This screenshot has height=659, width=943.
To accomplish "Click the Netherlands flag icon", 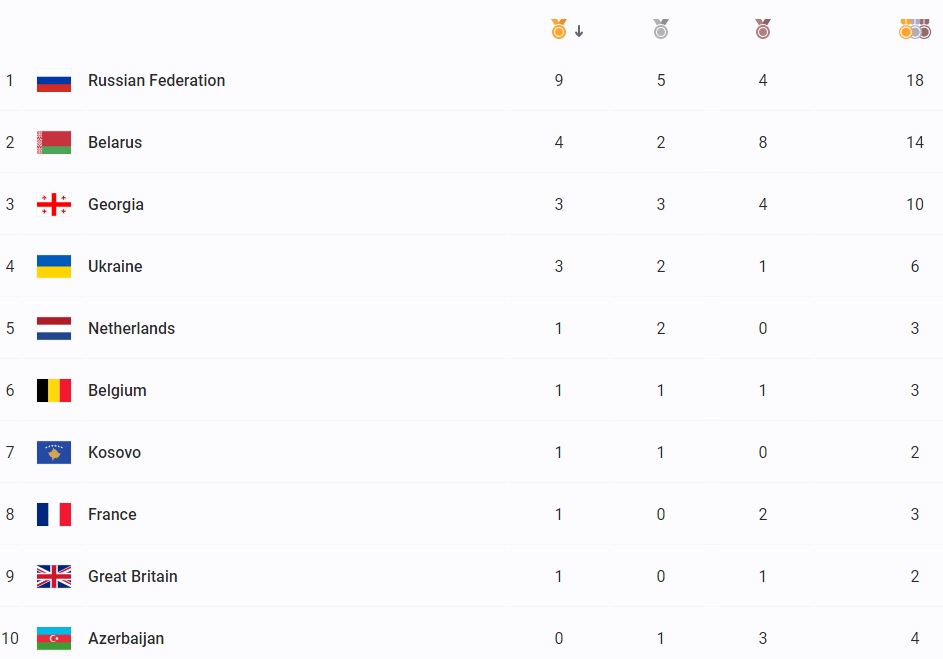I will pyautogui.click(x=54, y=329).
